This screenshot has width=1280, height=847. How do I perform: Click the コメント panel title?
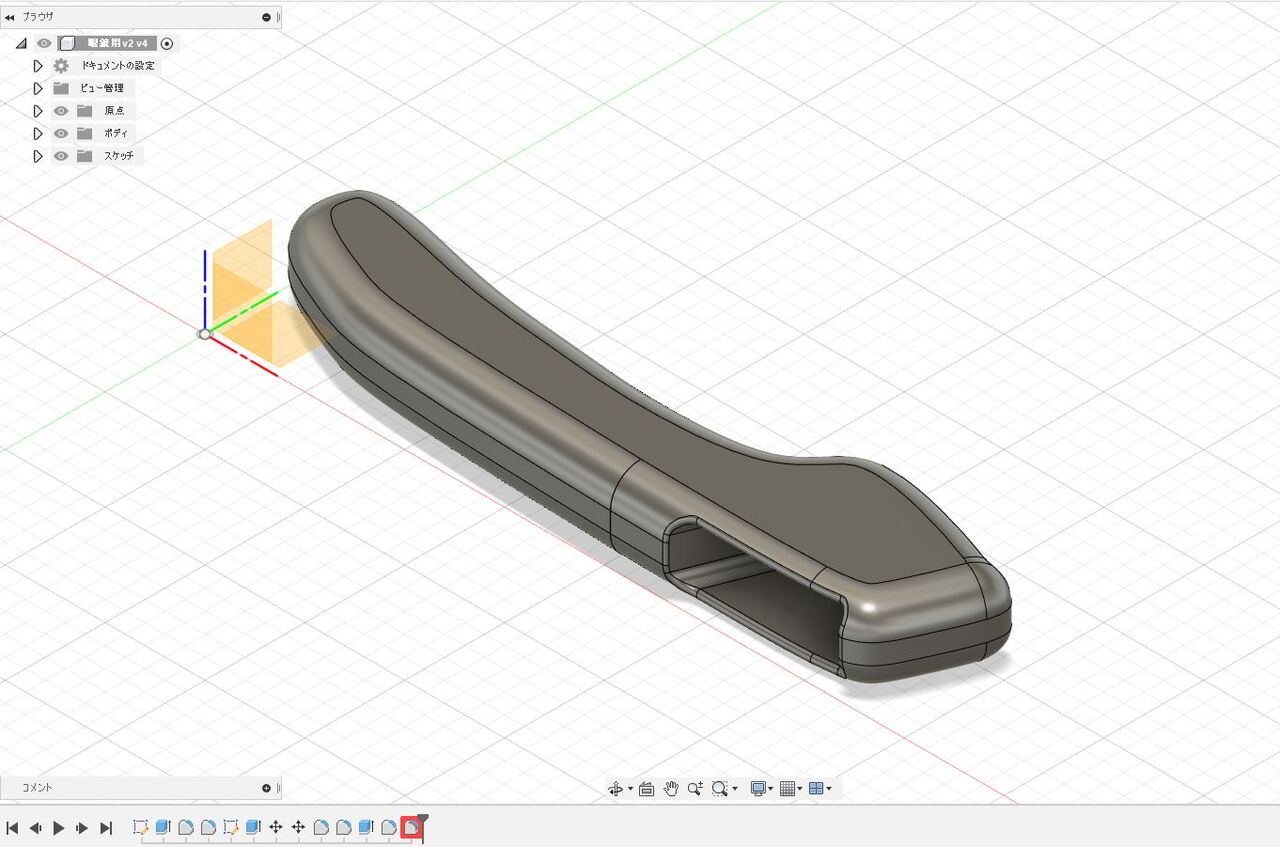(37, 788)
